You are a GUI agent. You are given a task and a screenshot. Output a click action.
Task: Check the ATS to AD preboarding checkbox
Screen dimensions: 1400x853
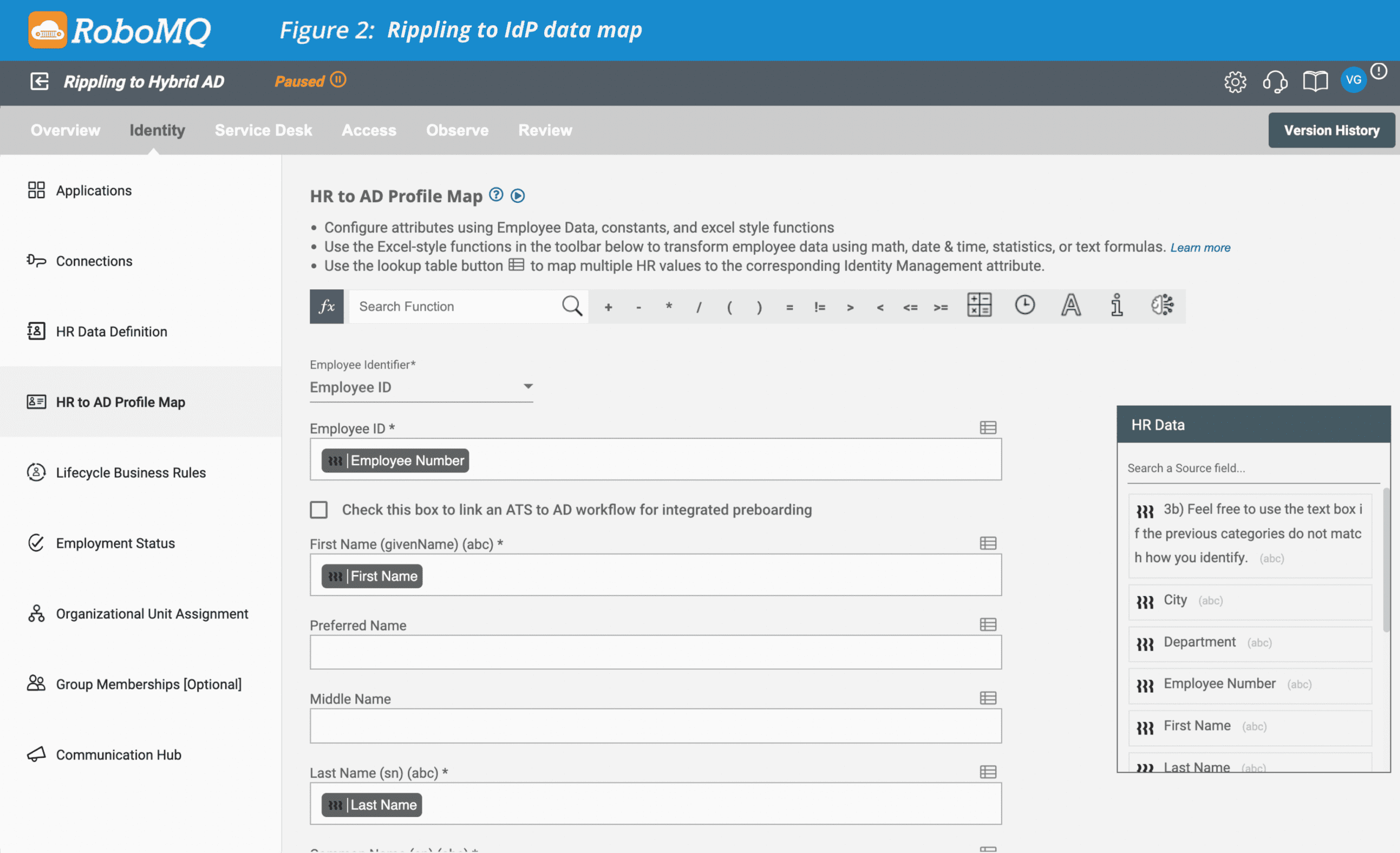[319, 510]
